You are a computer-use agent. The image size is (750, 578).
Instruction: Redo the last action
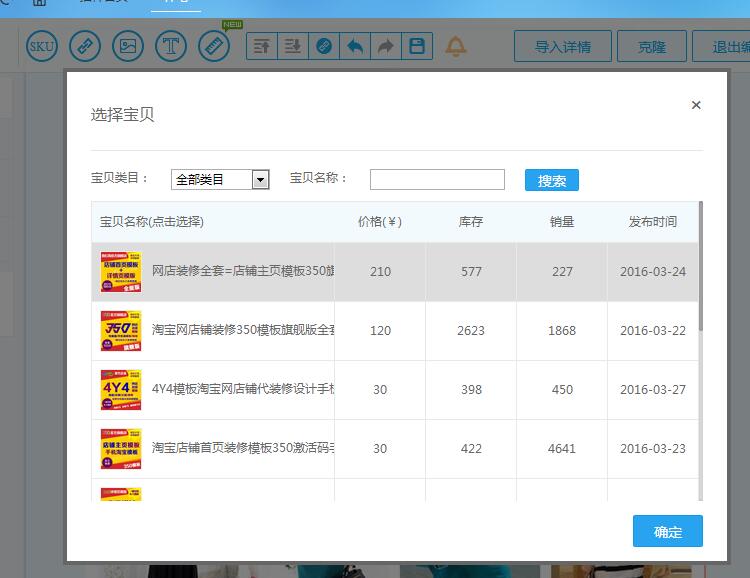pos(386,46)
